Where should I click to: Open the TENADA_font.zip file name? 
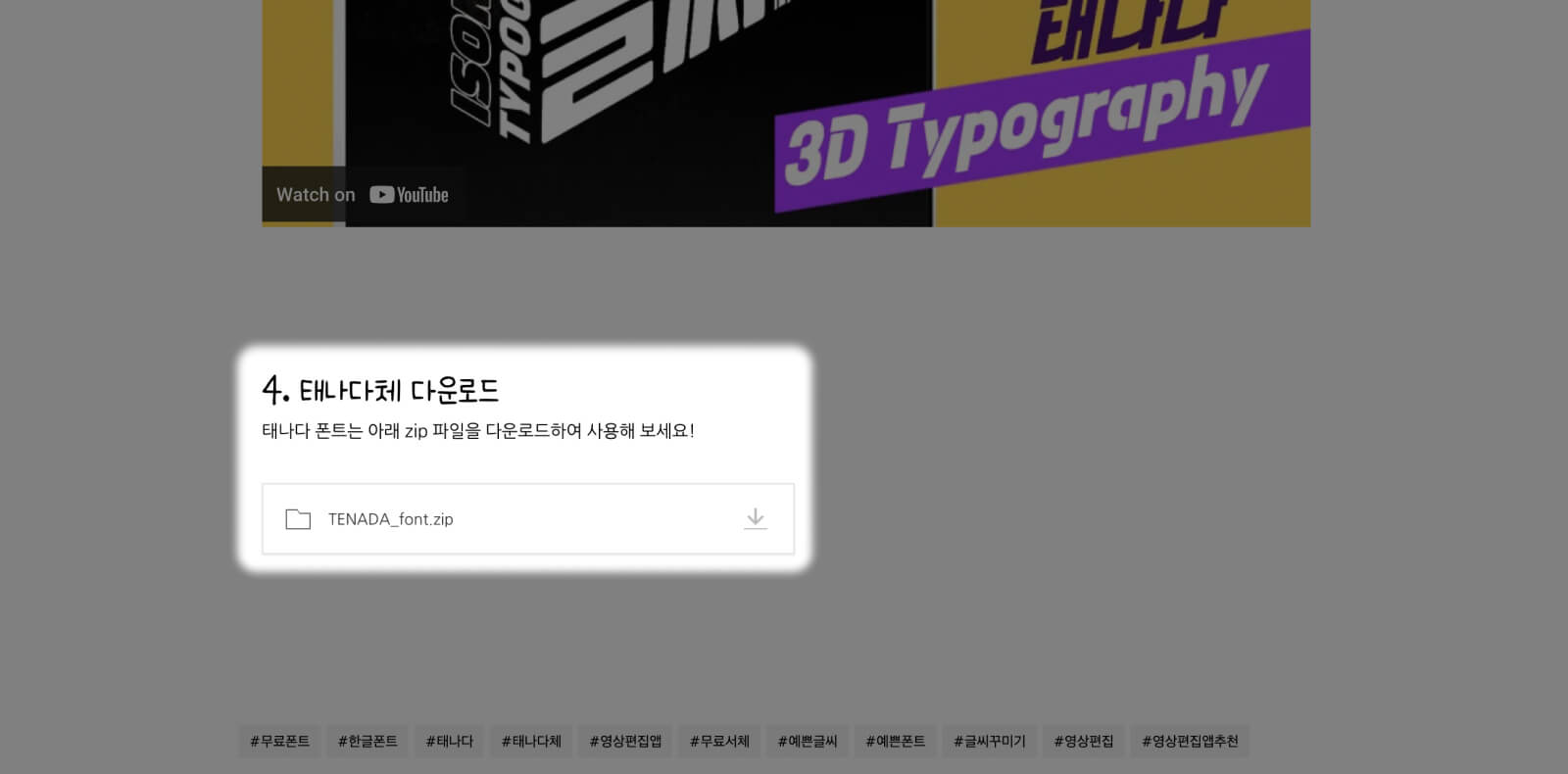(x=390, y=519)
